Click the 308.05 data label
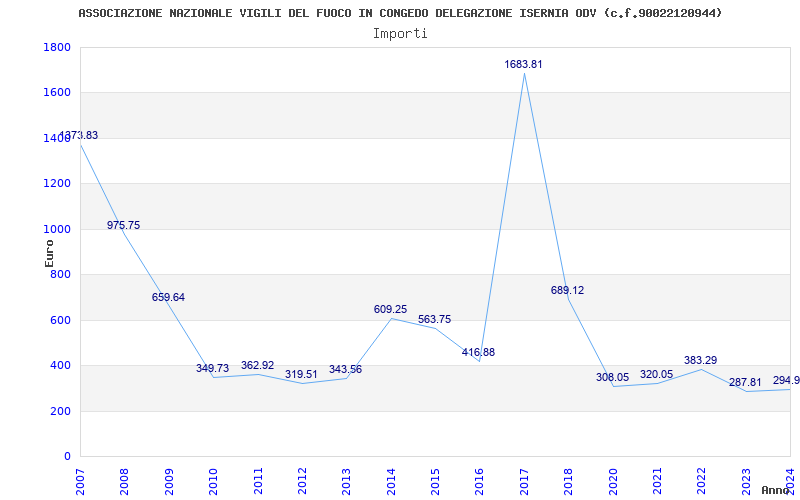 [x=612, y=378]
